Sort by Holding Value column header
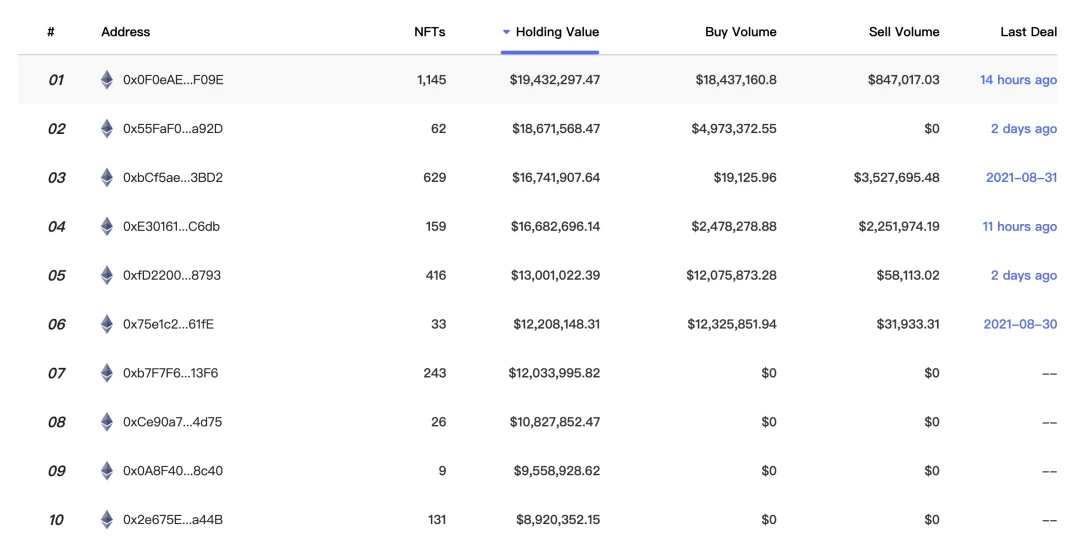The width and height of the screenshot is (1080, 544). tap(557, 32)
